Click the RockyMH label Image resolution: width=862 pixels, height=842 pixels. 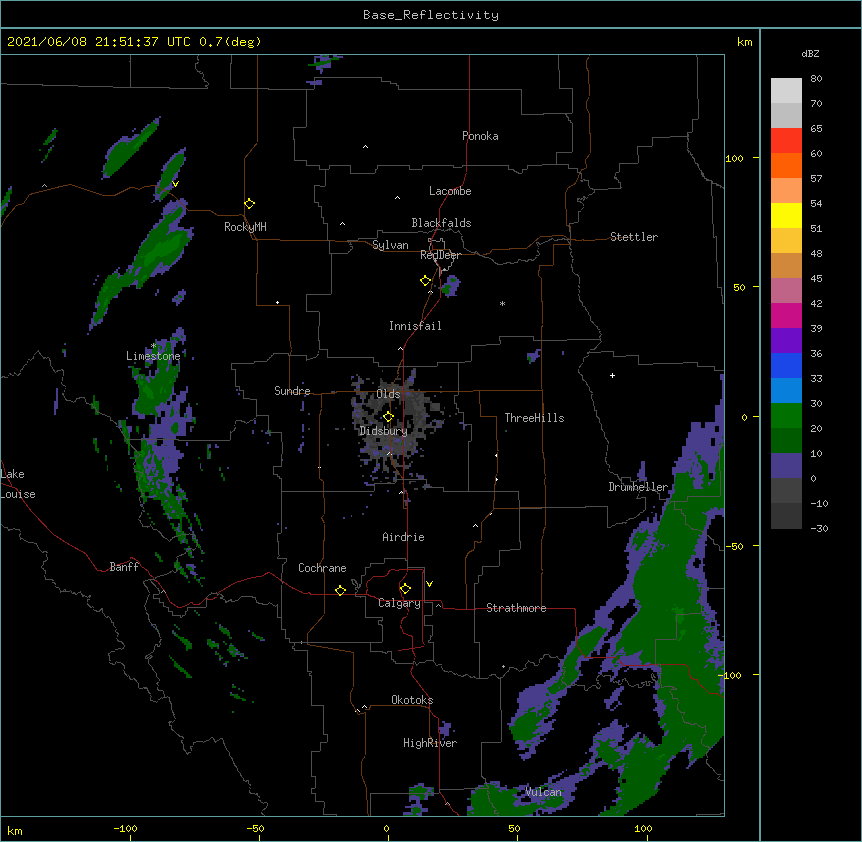pyautogui.click(x=245, y=227)
